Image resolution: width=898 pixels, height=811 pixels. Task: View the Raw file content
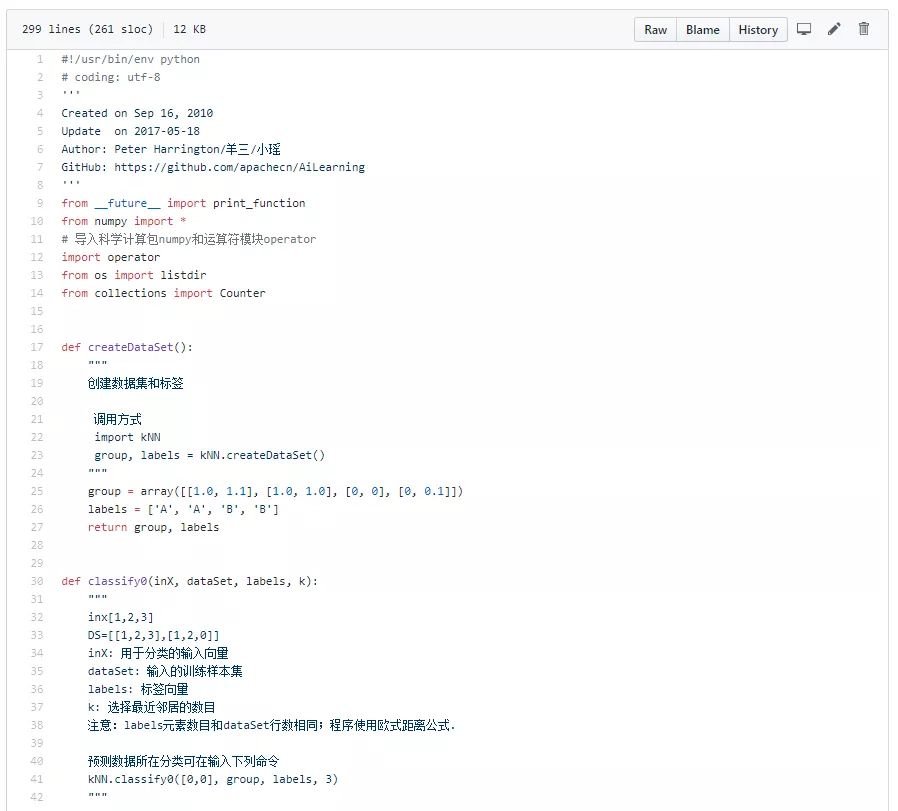pos(655,29)
